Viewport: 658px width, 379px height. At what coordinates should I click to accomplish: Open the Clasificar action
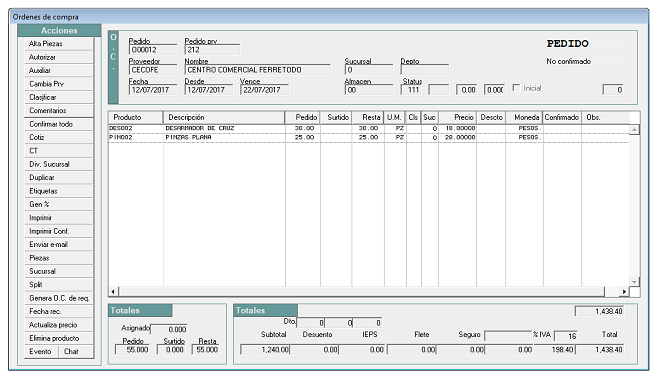pyautogui.click(x=59, y=97)
